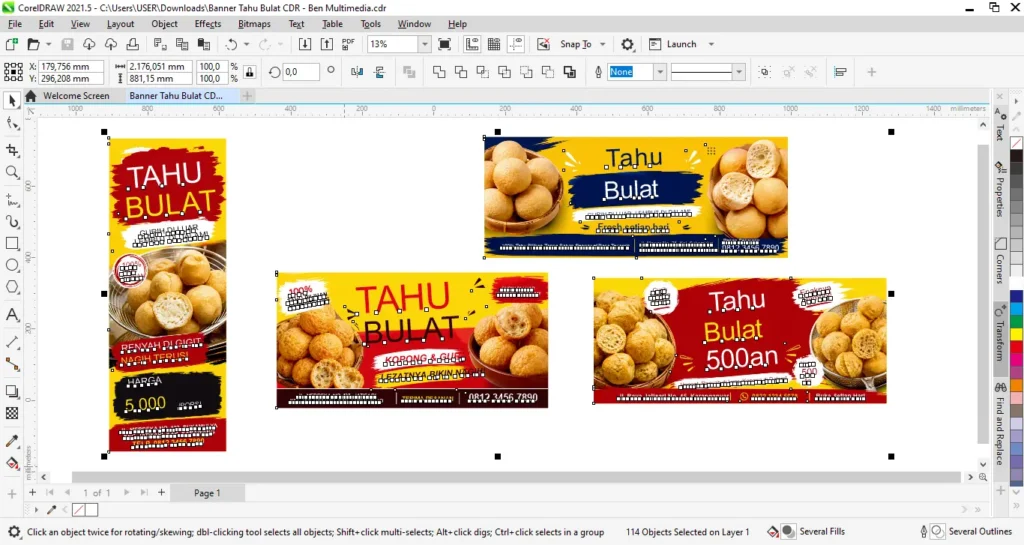Open the Effects menu
The image size is (1024, 545).
click(208, 24)
